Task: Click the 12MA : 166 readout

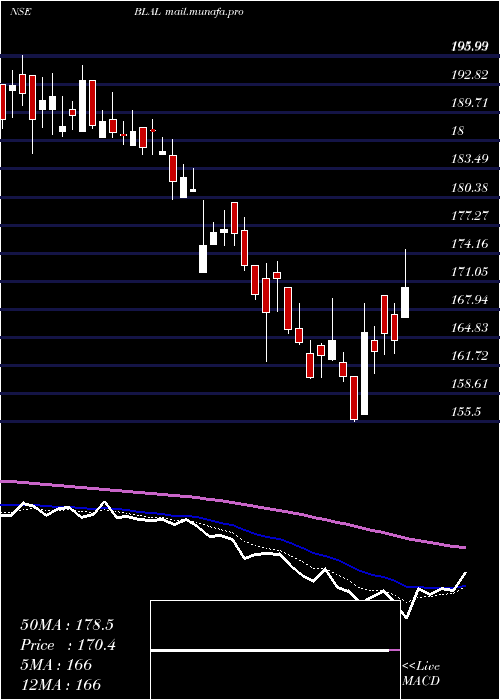Action: [x=60, y=684]
